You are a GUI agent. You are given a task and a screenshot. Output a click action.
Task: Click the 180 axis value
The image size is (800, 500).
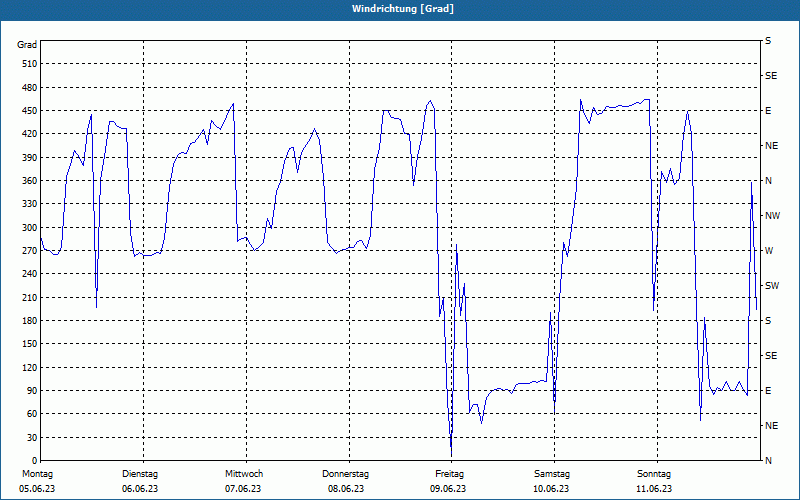[x=30, y=321]
